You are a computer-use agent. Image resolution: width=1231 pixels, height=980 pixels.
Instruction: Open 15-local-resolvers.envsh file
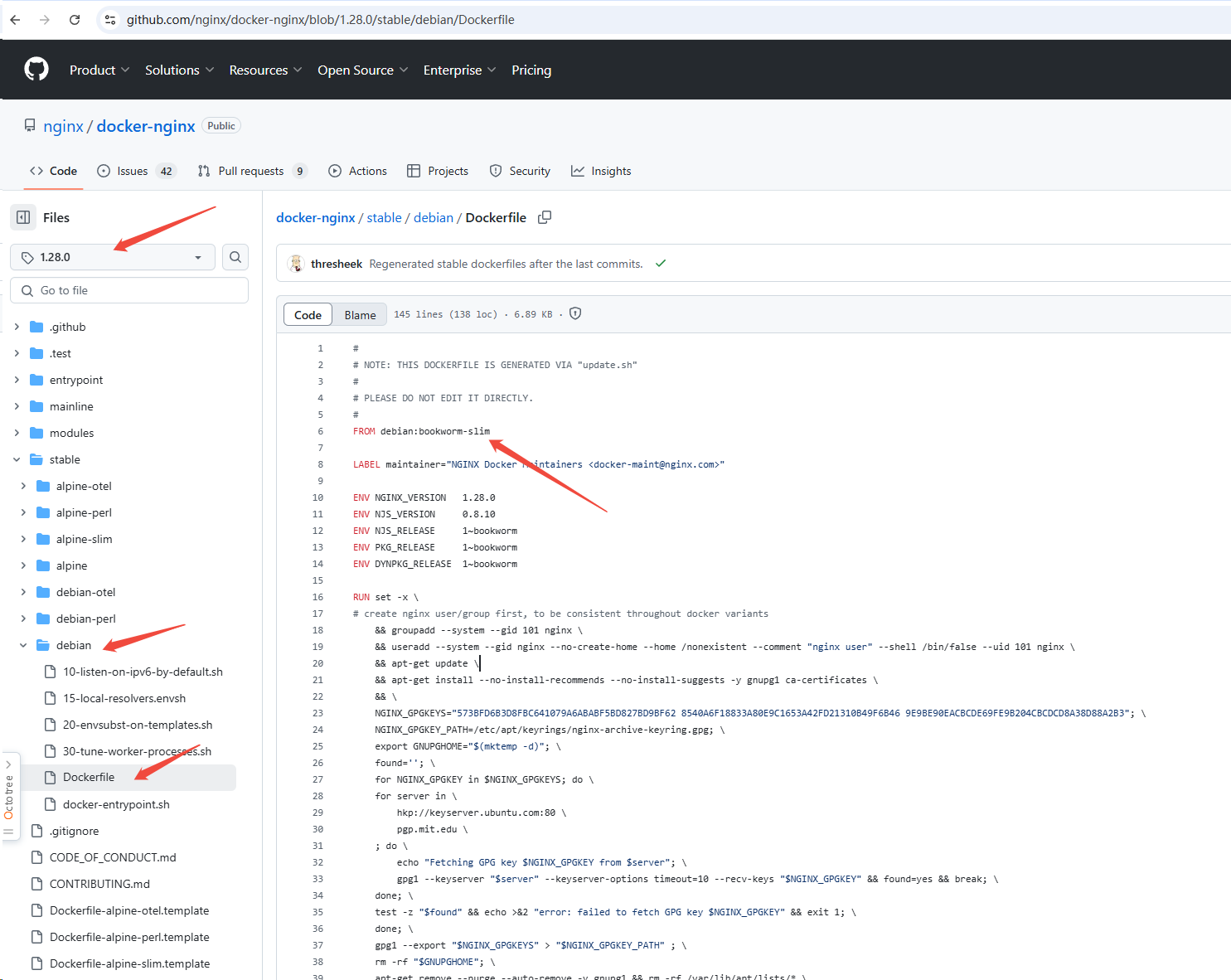pos(124,698)
